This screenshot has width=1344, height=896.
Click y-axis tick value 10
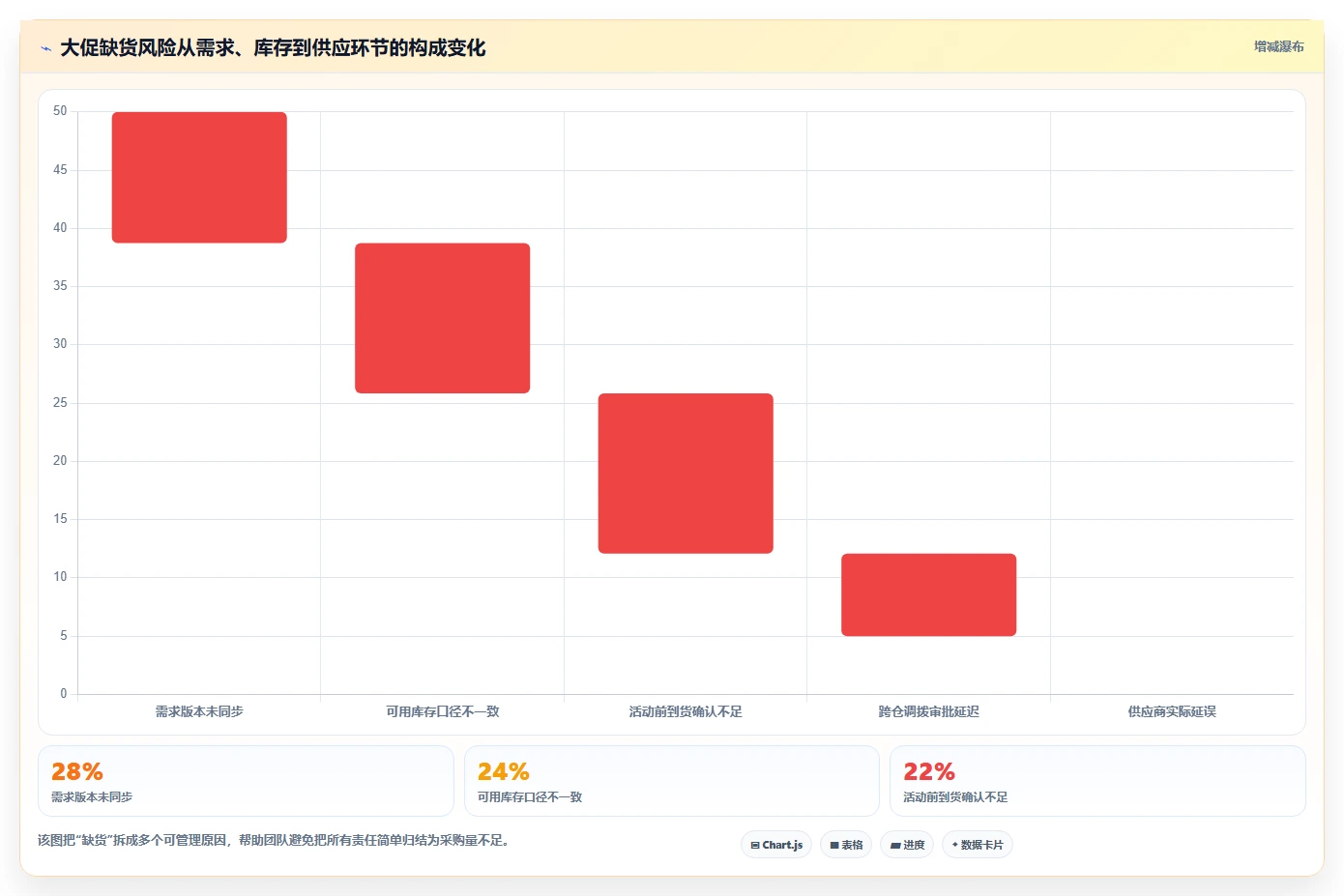point(60,577)
